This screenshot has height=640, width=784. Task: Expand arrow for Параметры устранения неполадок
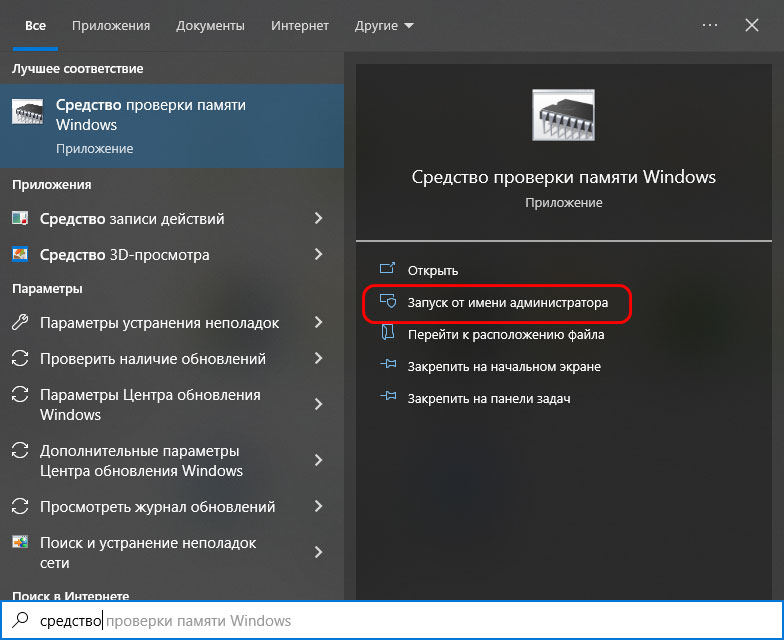[318, 322]
